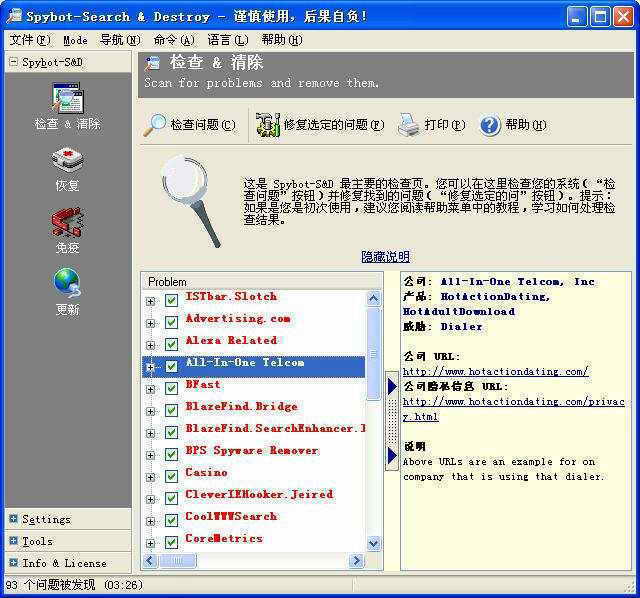The image size is (640, 598).
Task: Expand the Settings sidebar section
Action: click(x=13, y=519)
